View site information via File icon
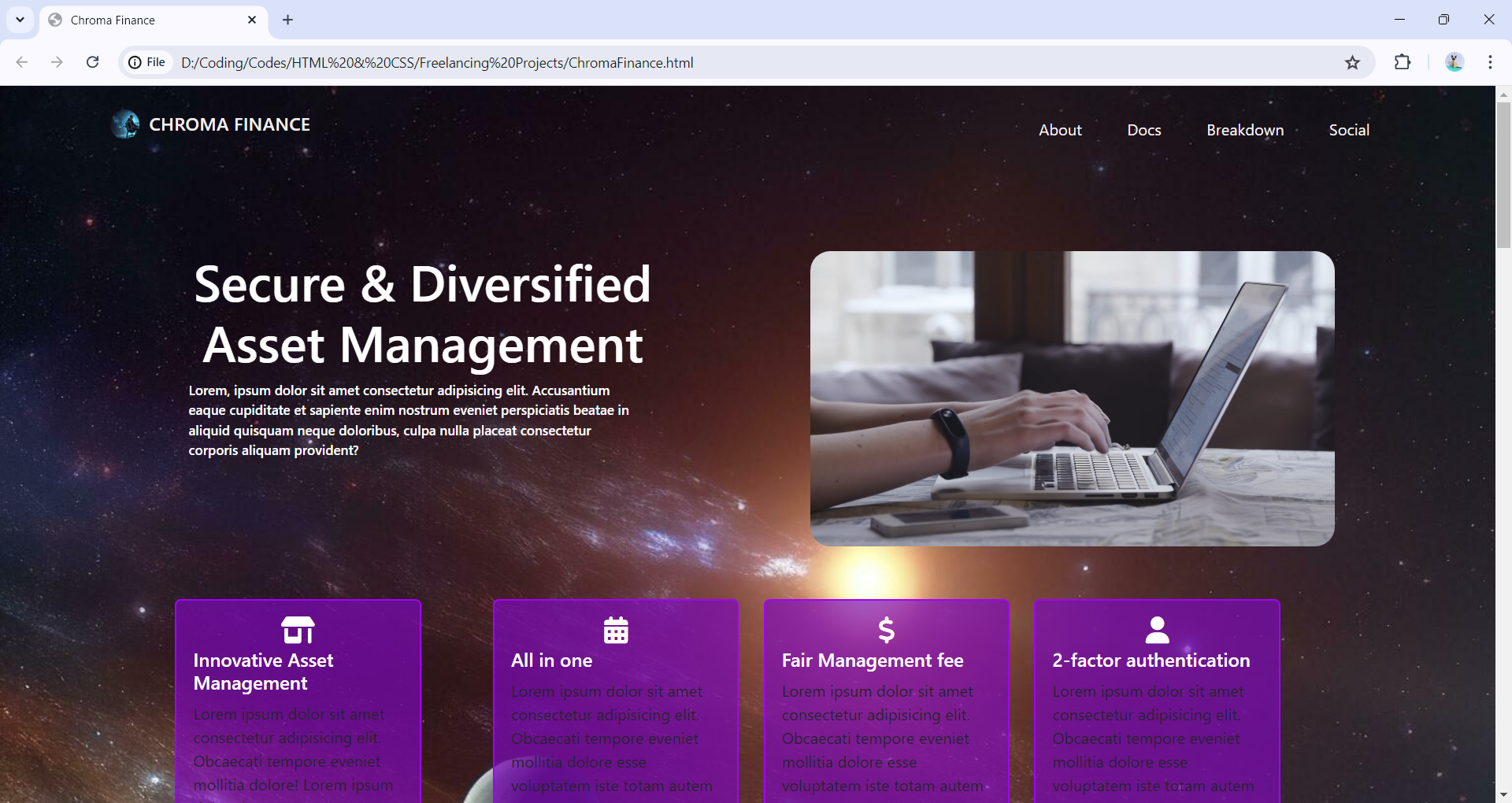This screenshot has width=1512, height=803. (147, 62)
